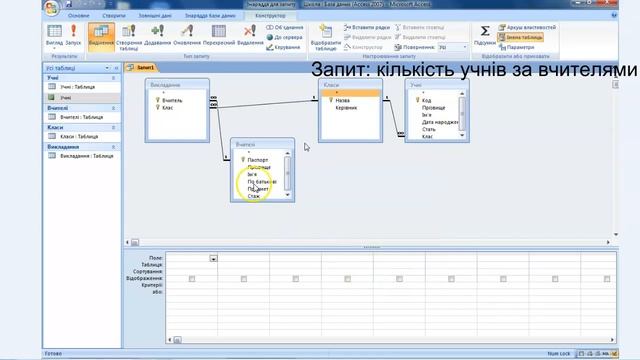Open the Конструктор builder in query setup
Viewport: 640px width, 360px height.
(x=363, y=47)
